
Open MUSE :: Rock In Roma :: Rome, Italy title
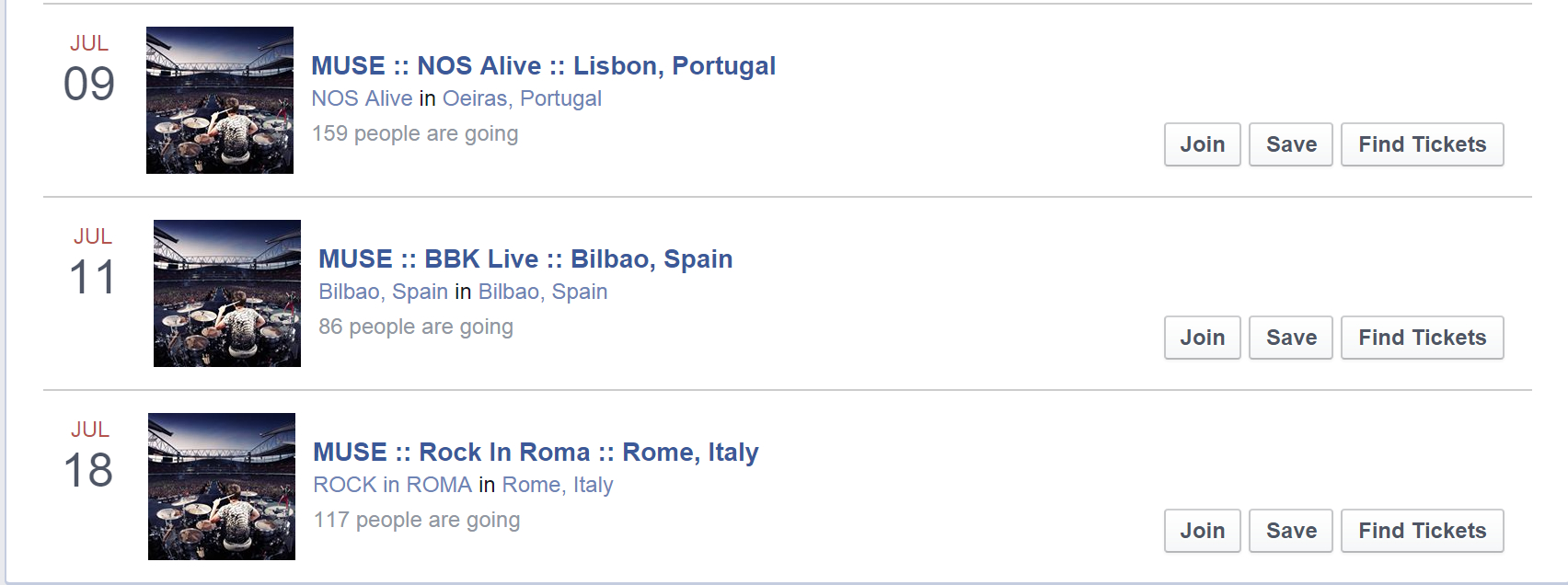[536, 453]
